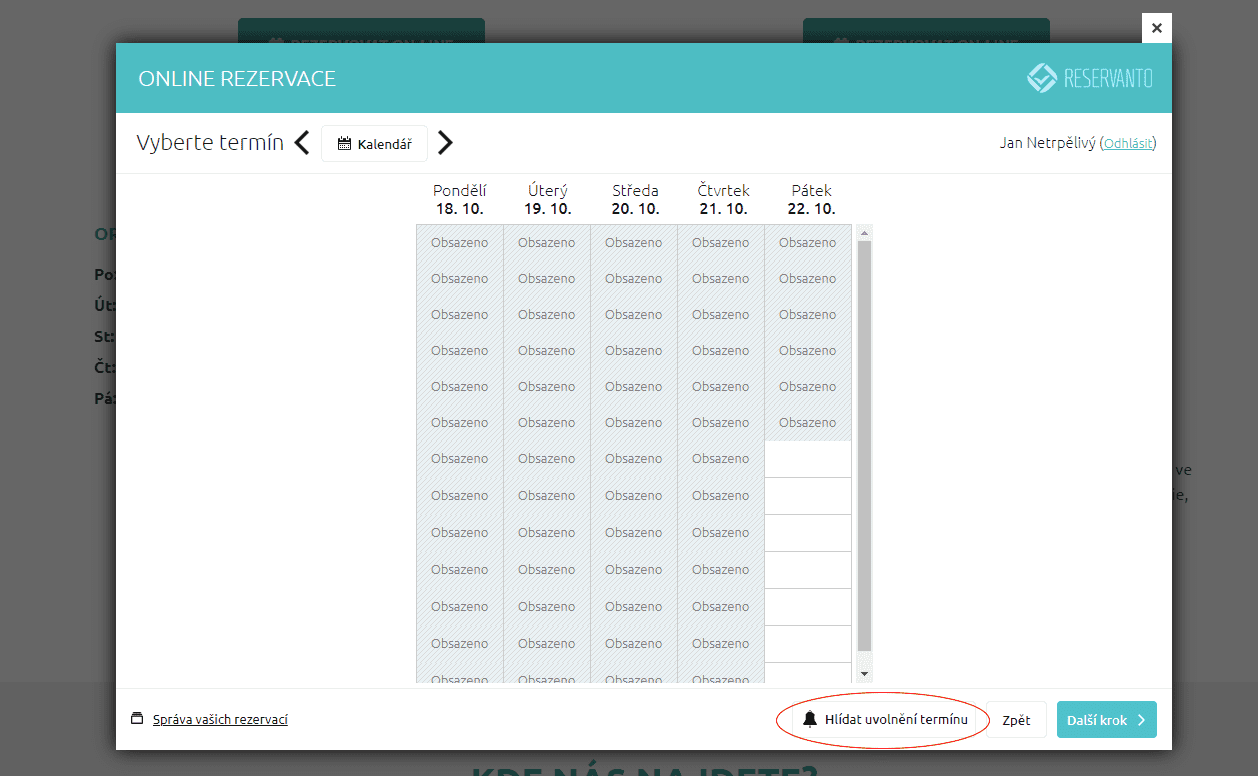Click the timetable vertical scrollbar thumb
Viewport: 1258px width, 776px height.
tap(864, 445)
